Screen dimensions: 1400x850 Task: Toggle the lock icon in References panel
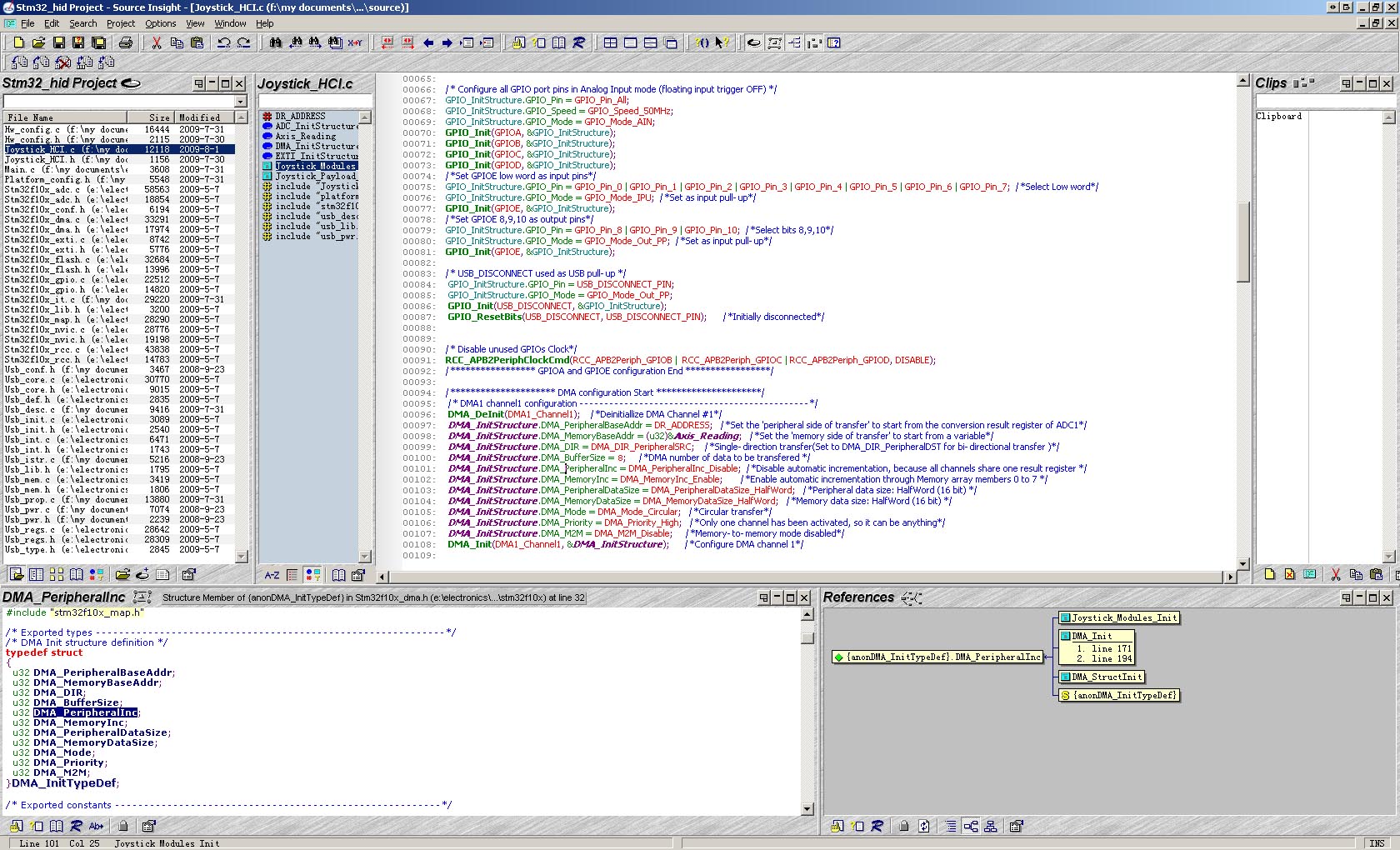pos(904,826)
